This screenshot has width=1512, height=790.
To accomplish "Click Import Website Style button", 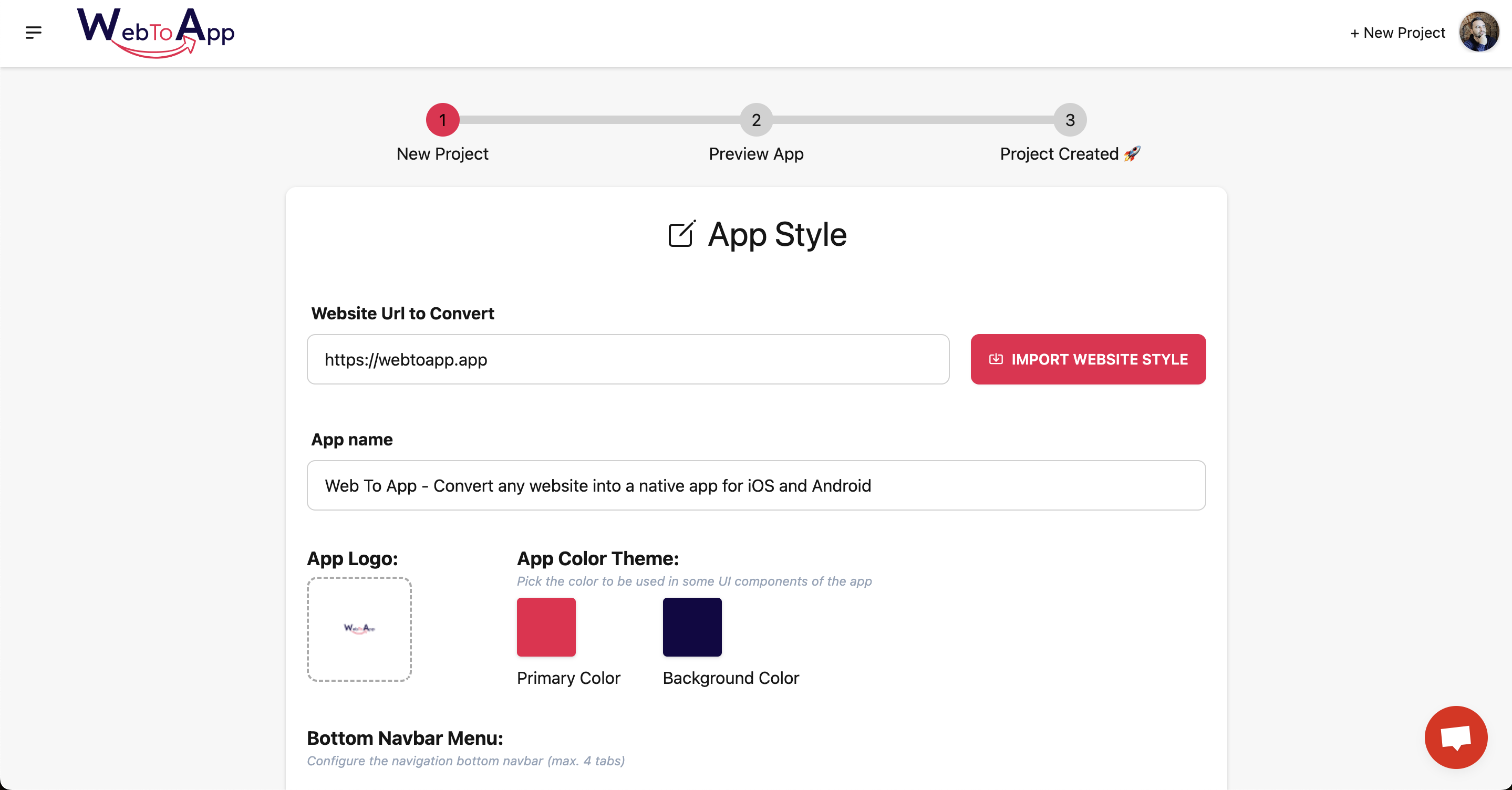I will 1088,359.
